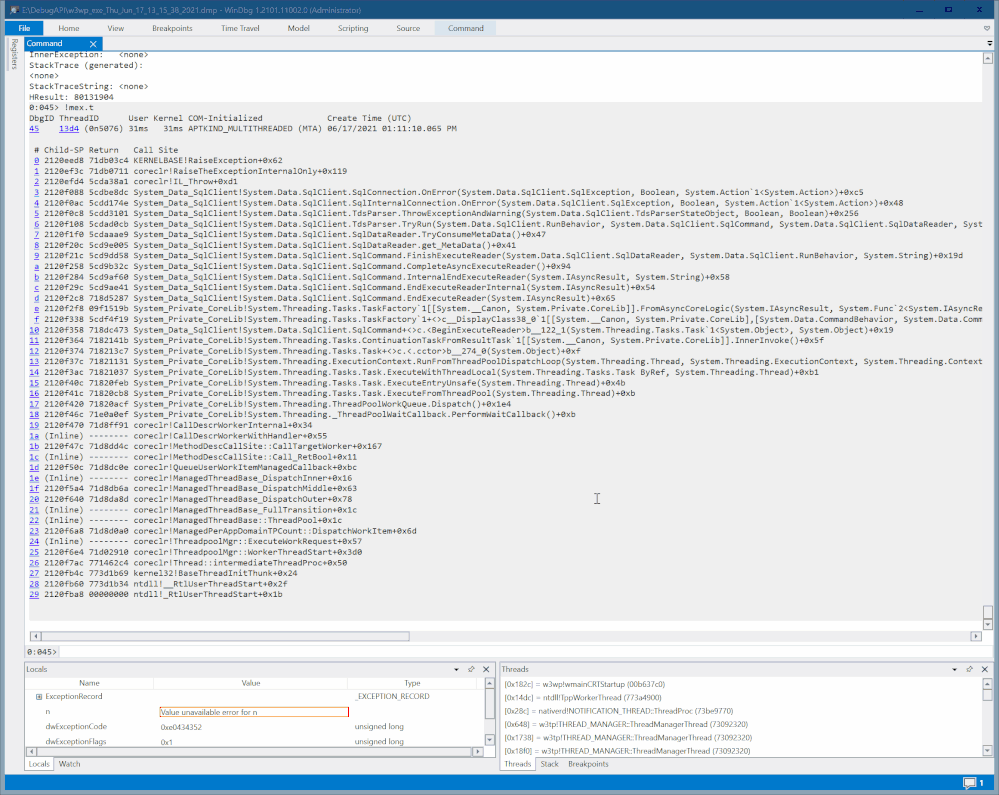999x795 pixels.
Task: Select thread 0x14dc TppWorkerThread
Action: tap(582, 698)
